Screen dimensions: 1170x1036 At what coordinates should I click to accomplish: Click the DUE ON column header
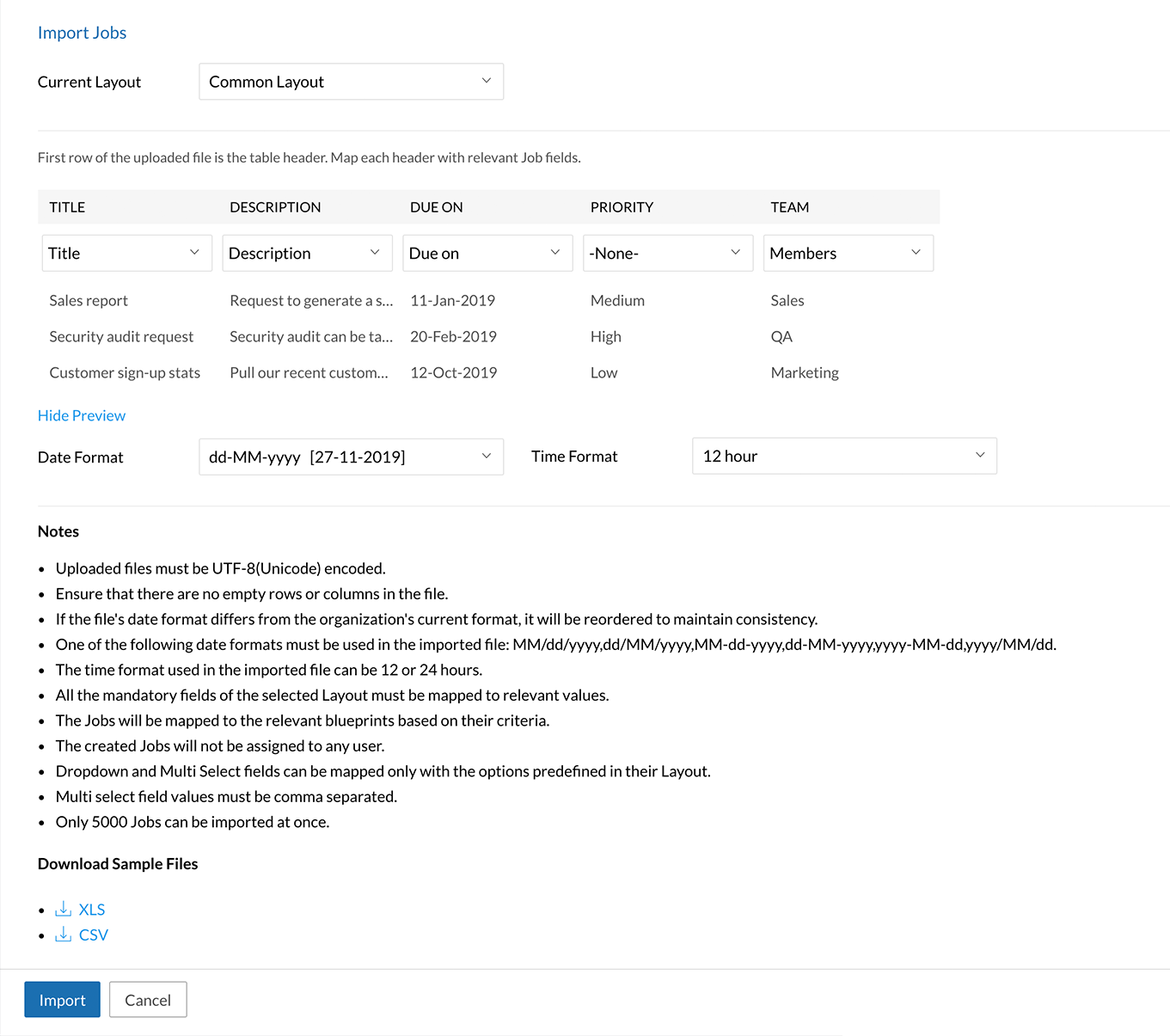coord(436,207)
